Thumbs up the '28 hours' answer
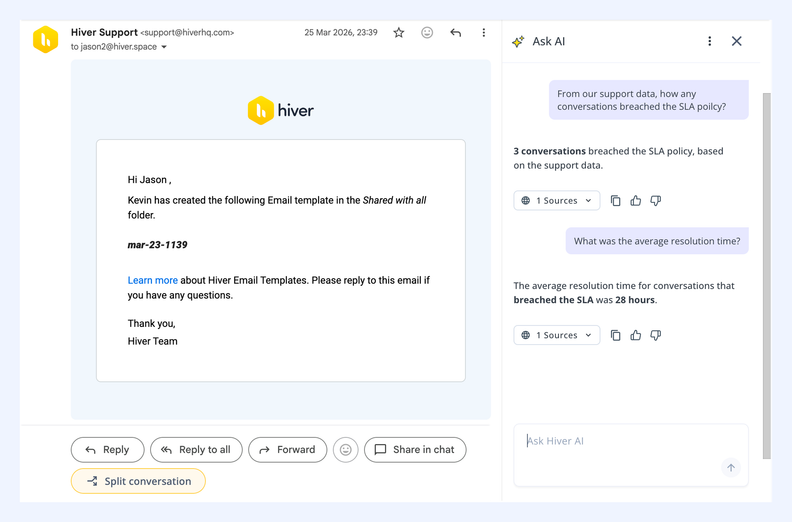Screen dimensions: 792x522 (x=635, y=335)
